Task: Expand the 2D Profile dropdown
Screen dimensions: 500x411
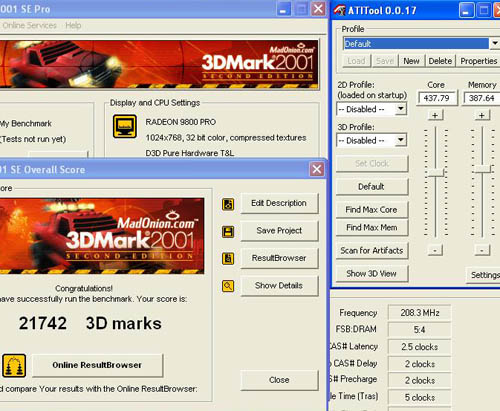Action: tap(401, 109)
